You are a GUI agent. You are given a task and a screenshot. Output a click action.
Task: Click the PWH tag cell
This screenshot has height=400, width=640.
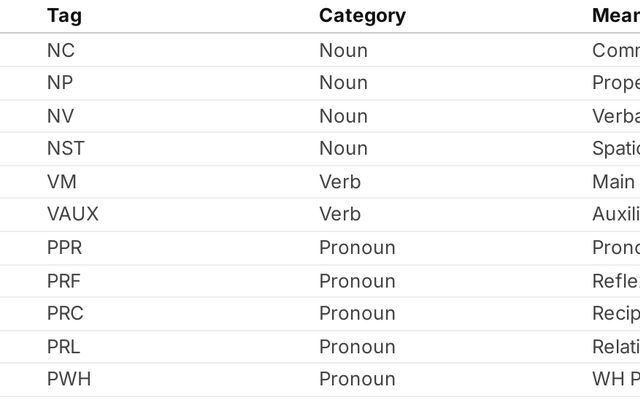[x=69, y=379]
